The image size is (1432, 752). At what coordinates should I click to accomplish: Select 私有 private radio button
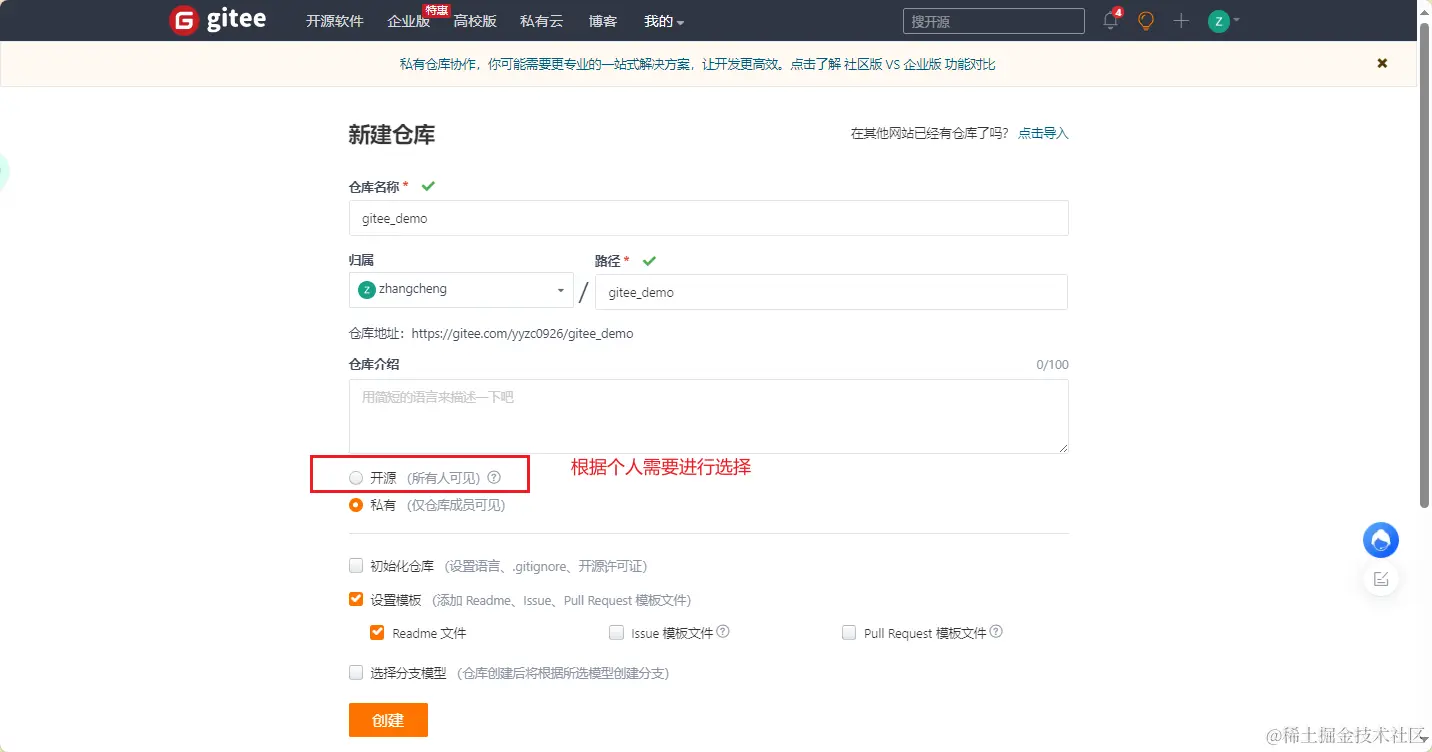coord(356,505)
